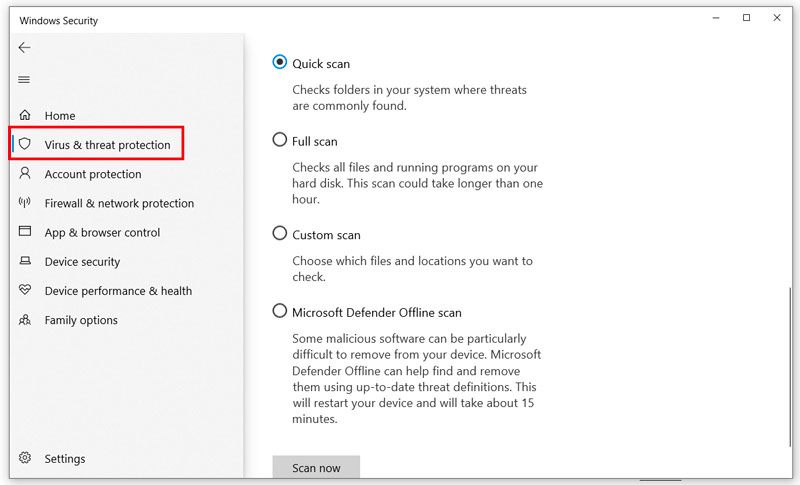800x485 pixels.
Task: Open Device security section
Action: point(82,262)
